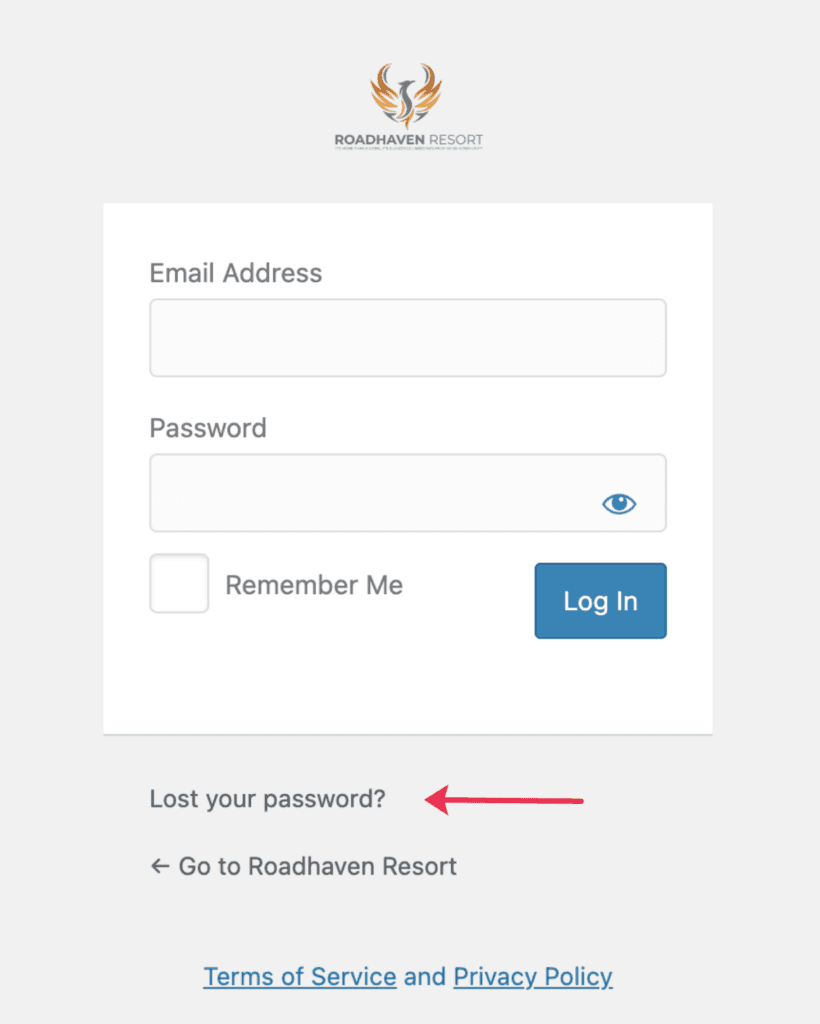This screenshot has height=1024, width=820.
Task: Focus the Email Address input field
Action: click(x=408, y=338)
